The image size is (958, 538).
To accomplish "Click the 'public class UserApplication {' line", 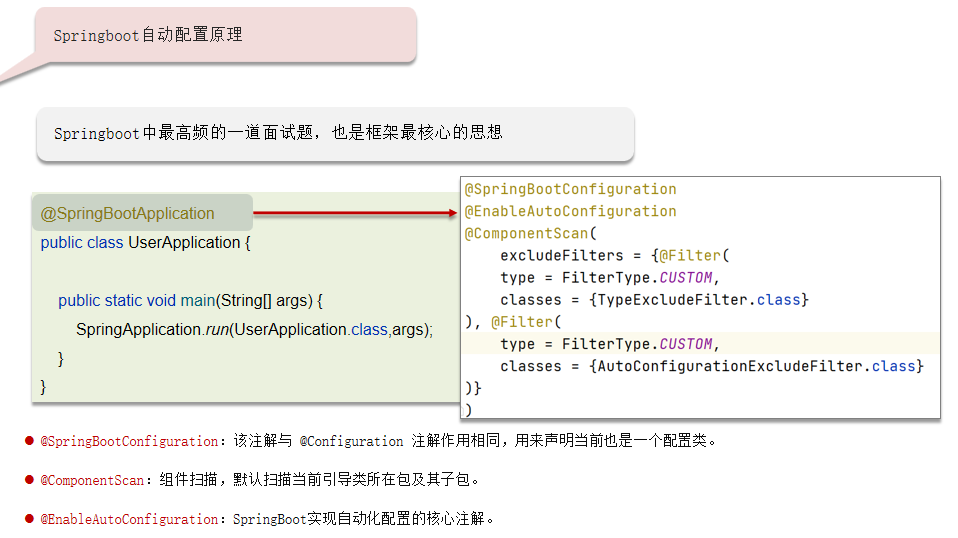I will pos(145,242).
